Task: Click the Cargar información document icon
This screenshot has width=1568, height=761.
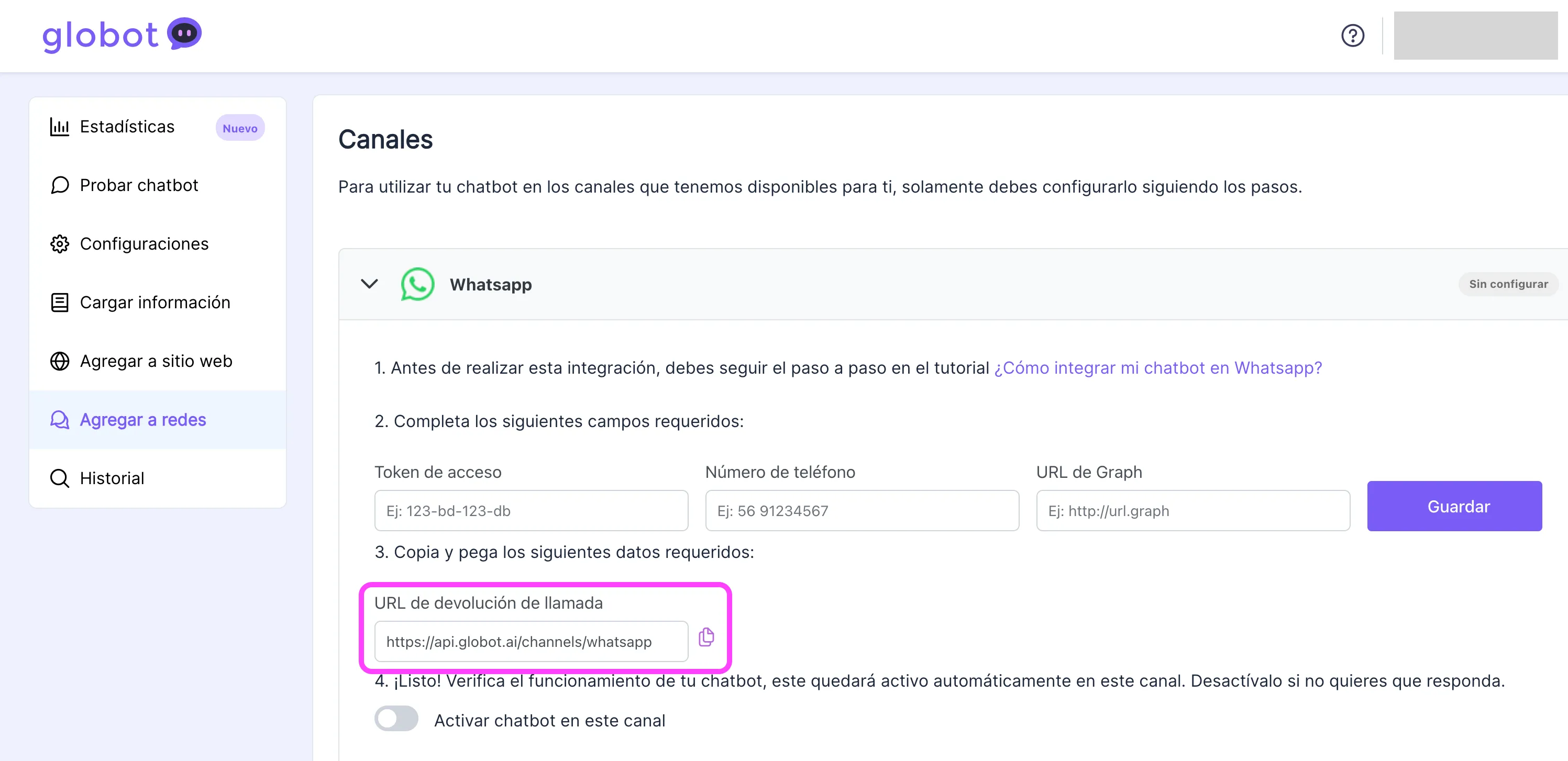Action: [x=59, y=301]
